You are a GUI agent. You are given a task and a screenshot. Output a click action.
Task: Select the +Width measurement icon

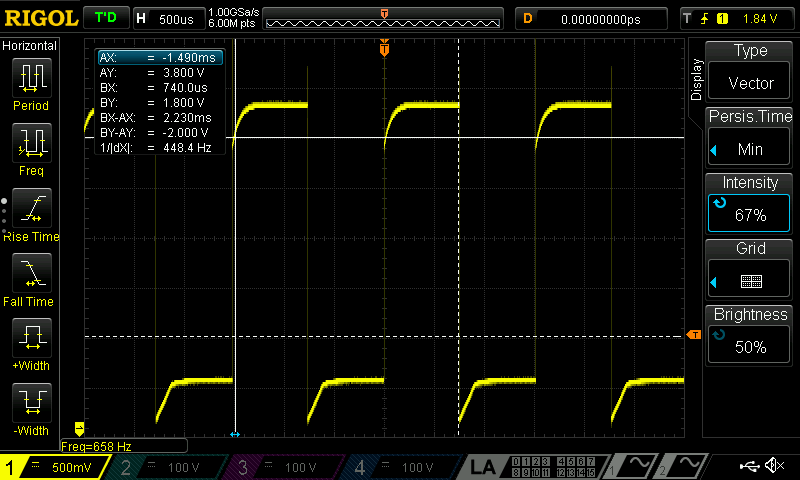(x=32, y=338)
